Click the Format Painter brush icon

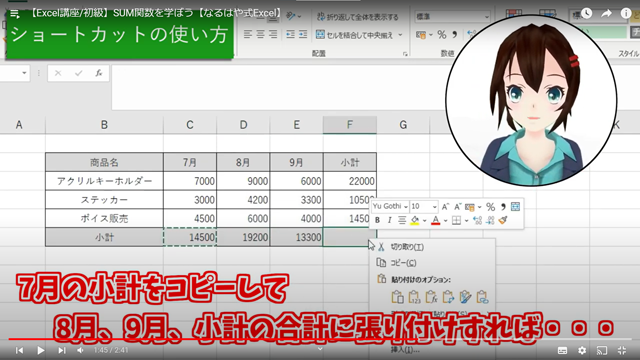coord(503,220)
